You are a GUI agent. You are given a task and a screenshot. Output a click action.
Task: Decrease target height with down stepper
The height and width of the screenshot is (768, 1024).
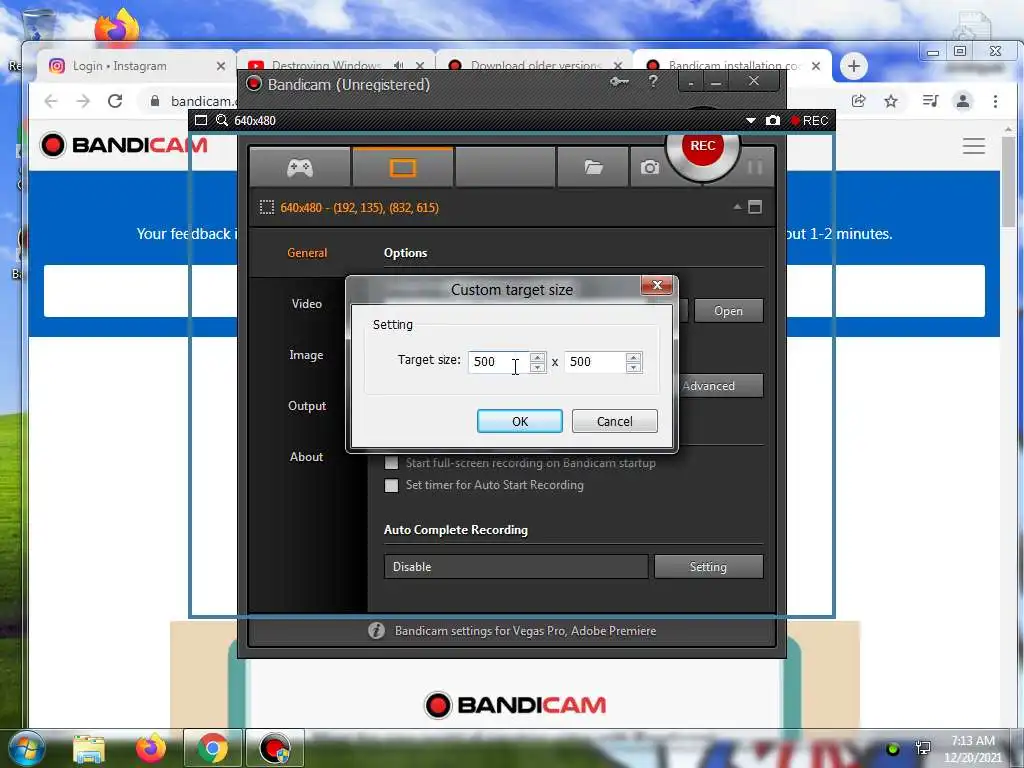633,368
